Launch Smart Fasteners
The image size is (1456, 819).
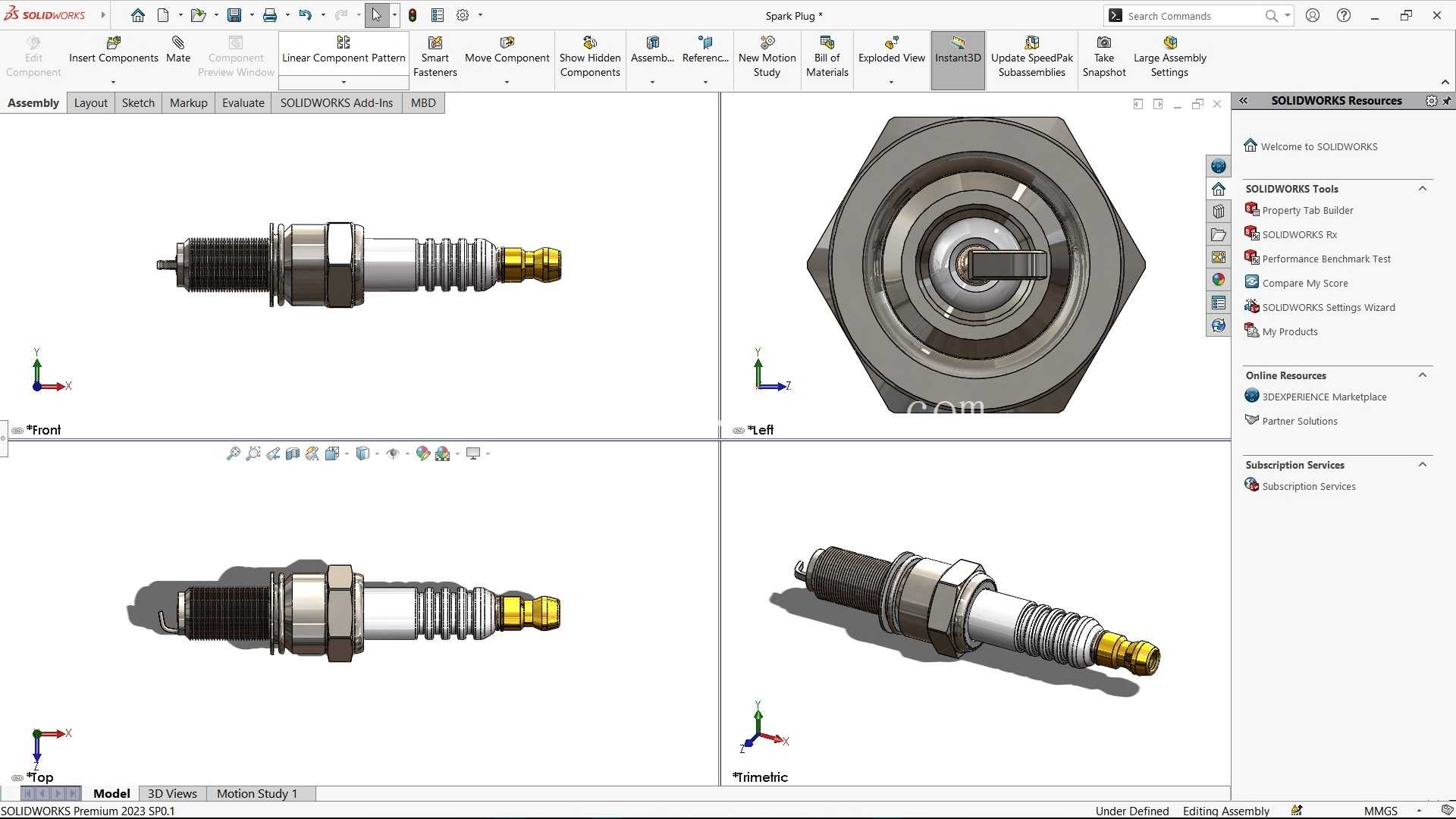(x=435, y=57)
